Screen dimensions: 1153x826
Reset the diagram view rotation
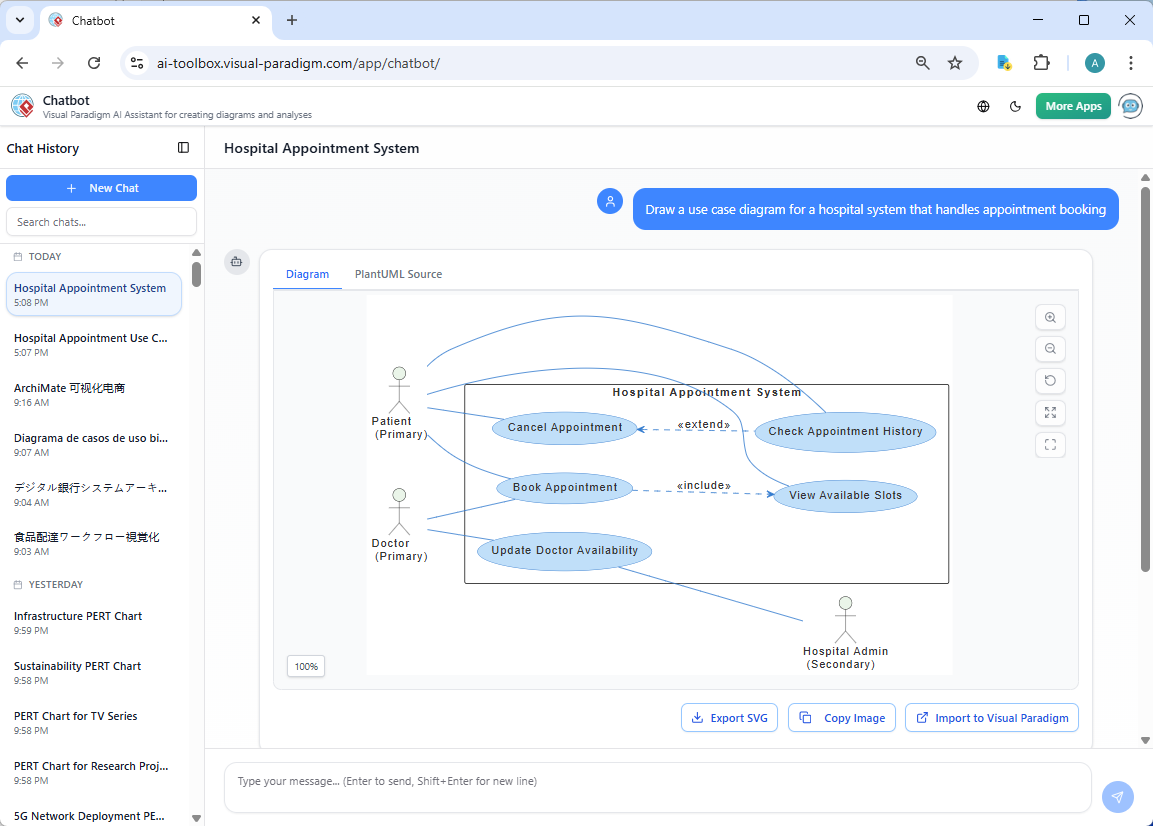pyautogui.click(x=1050, y=381)
